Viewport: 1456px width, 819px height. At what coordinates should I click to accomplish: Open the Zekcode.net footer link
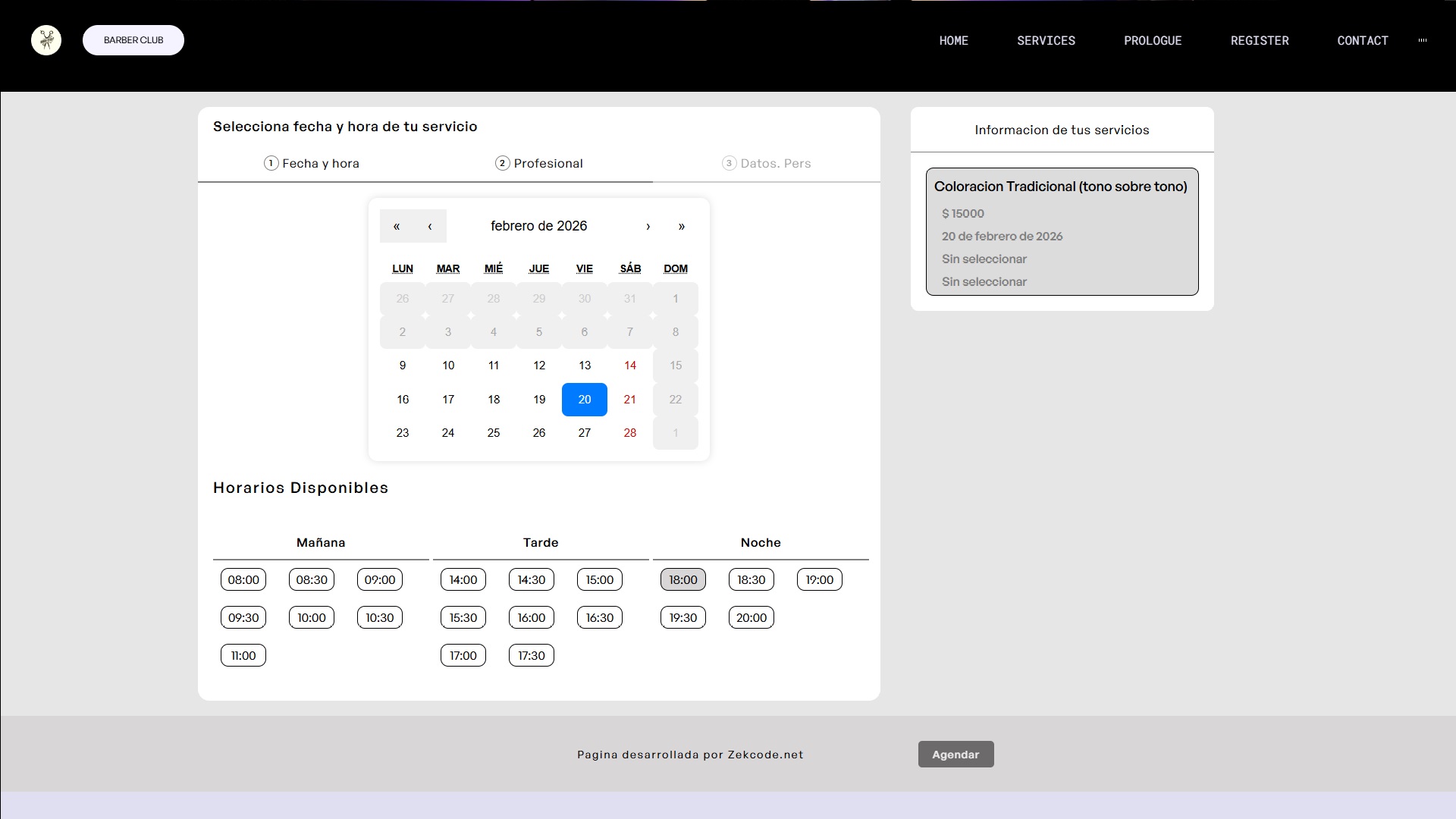[x=765, y=755]
